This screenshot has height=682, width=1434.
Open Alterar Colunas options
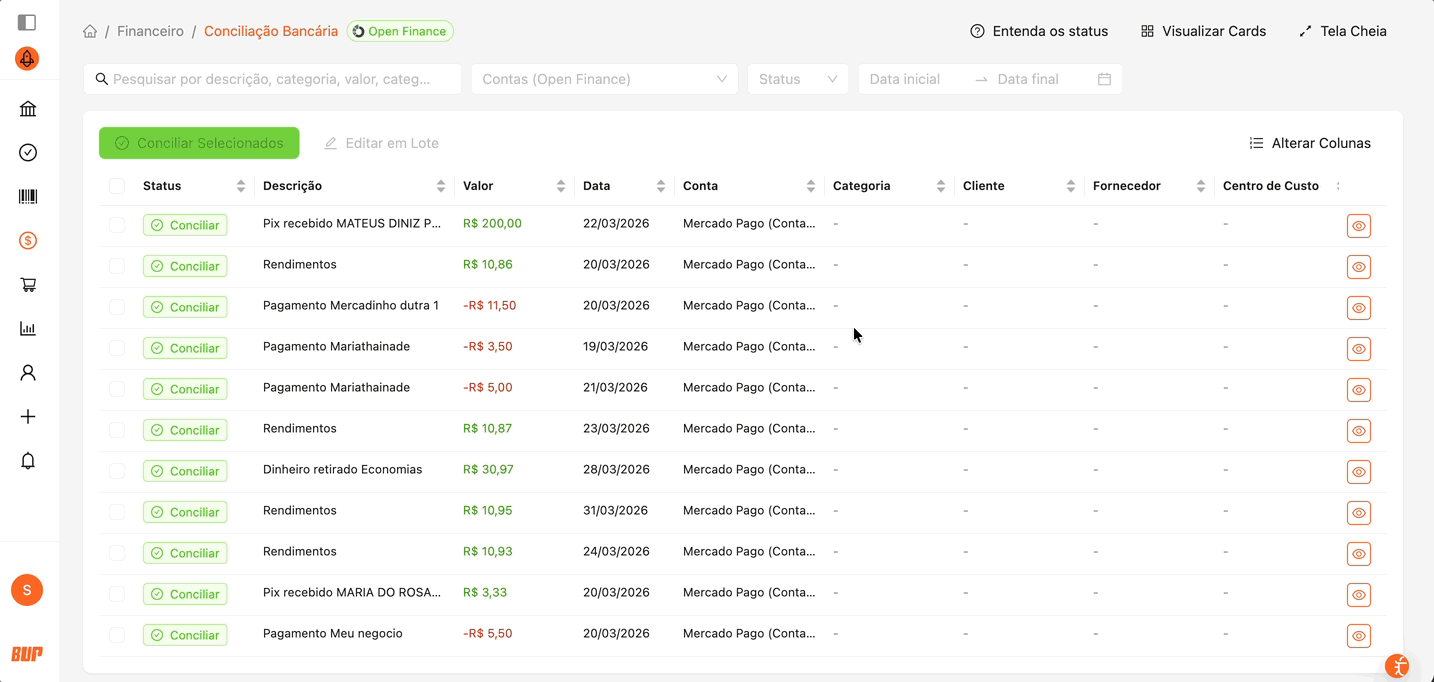1310,143
